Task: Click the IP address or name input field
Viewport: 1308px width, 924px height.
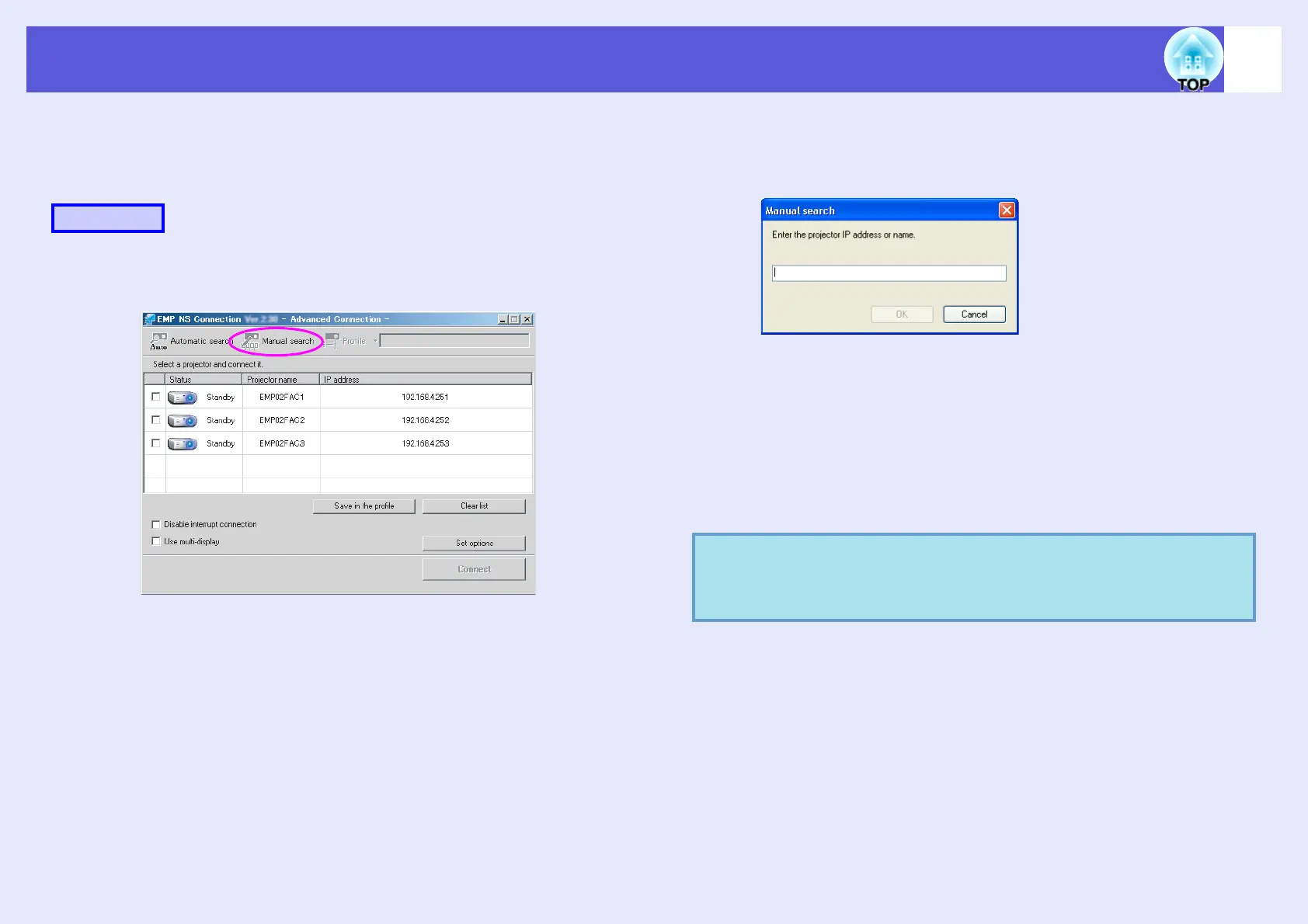Action: [889, 273]
